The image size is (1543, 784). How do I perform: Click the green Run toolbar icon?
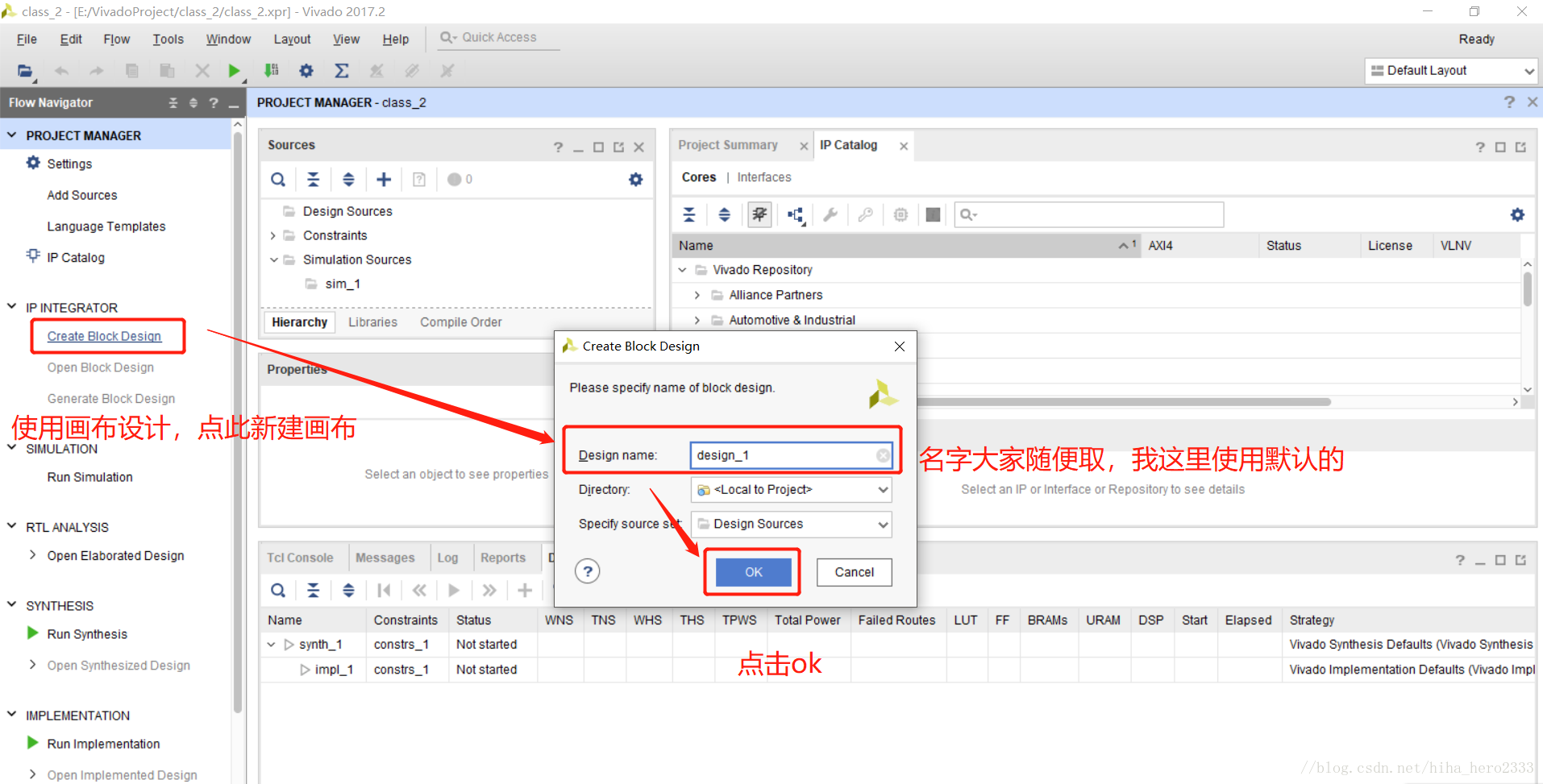234,71
